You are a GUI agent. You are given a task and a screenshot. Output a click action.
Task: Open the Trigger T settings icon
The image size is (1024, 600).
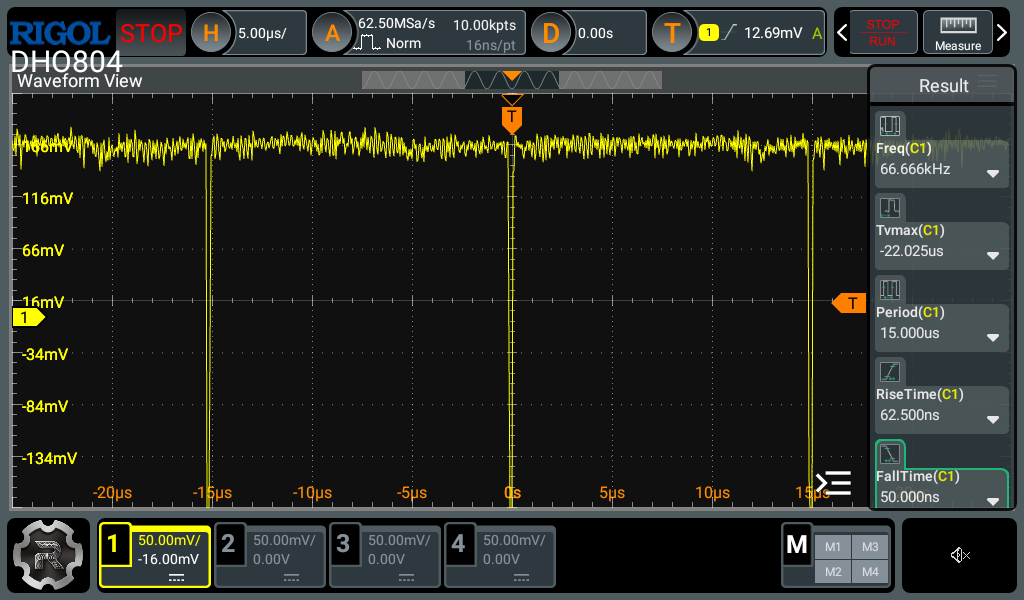click(672, 33)
